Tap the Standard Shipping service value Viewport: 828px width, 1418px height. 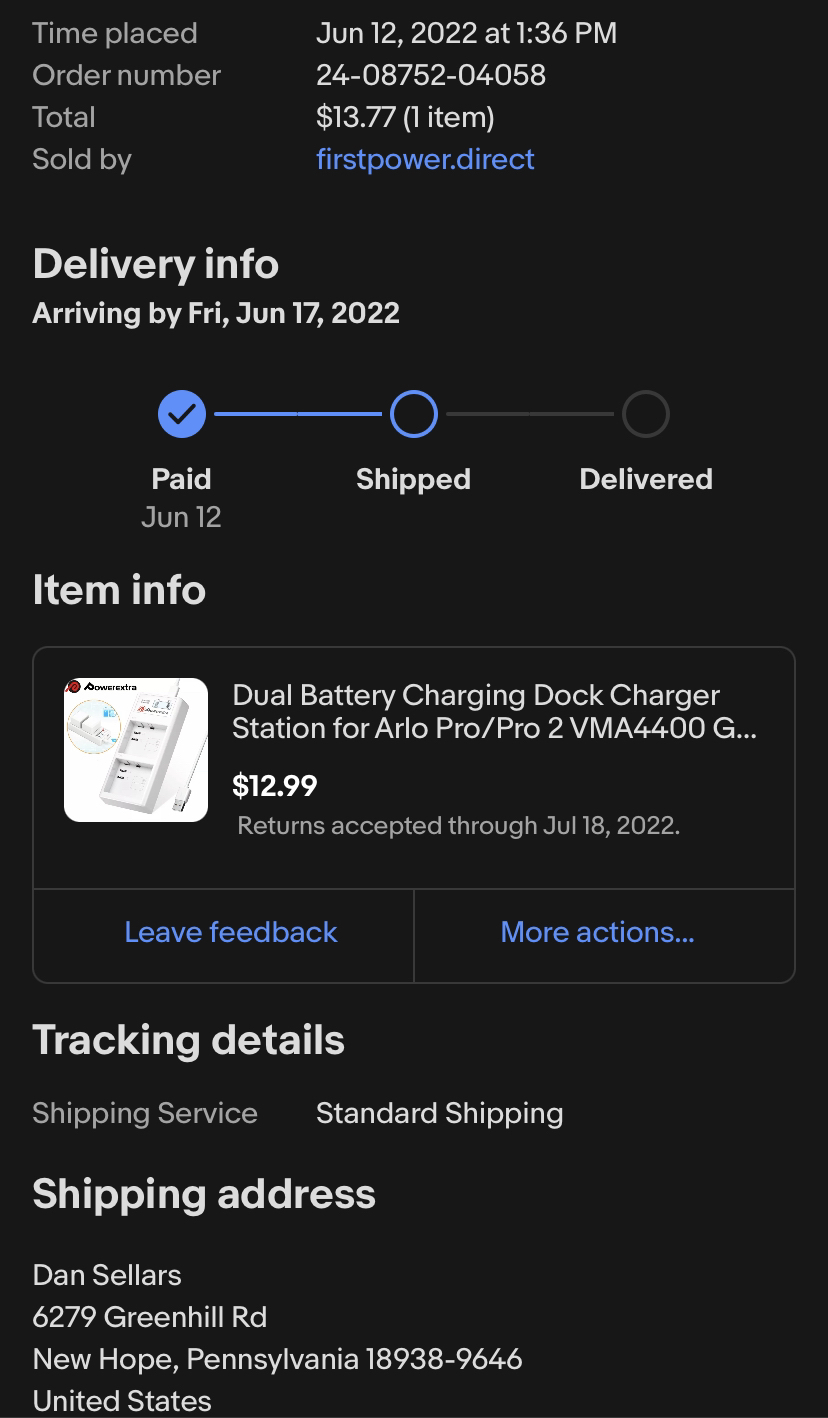point(439,1113)
